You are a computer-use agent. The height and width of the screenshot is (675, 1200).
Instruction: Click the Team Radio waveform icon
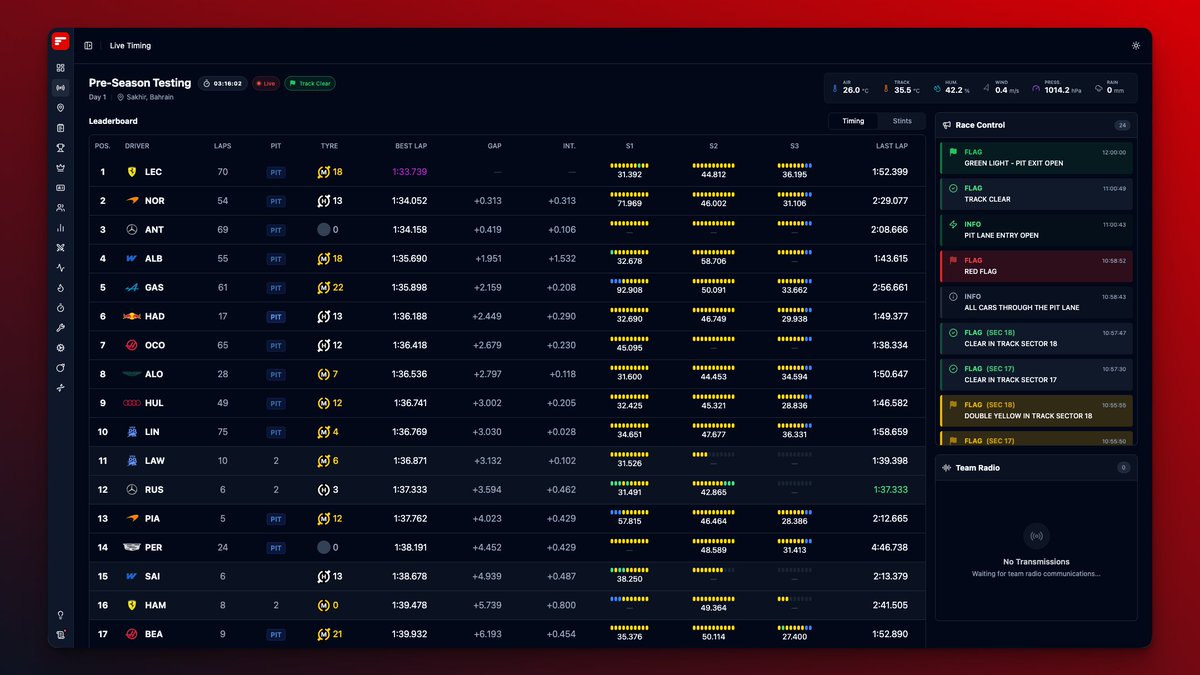click(x=948, y=468)
